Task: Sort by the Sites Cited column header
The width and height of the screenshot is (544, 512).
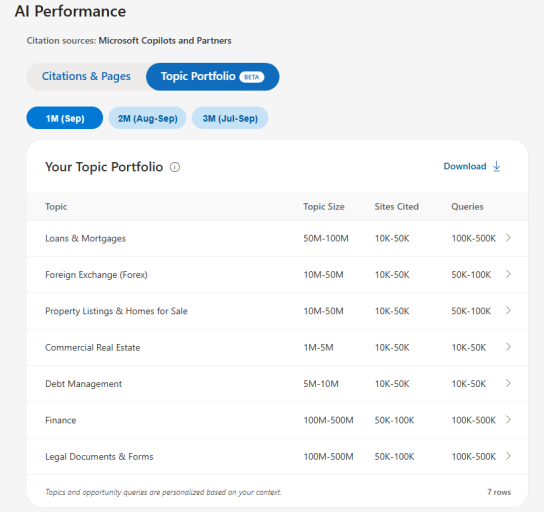Action: [x=397, y=207]
